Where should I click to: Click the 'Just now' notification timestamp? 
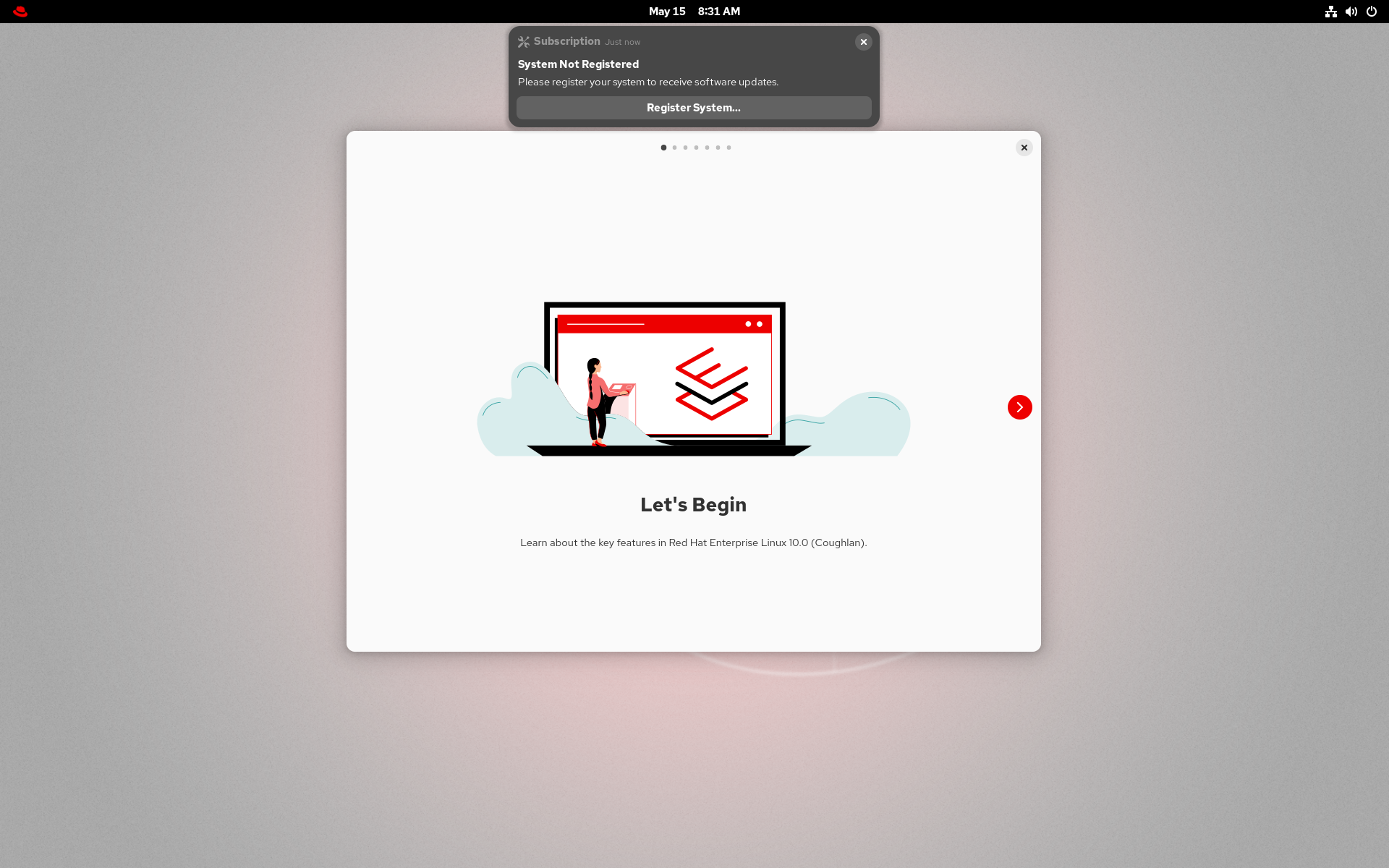click(x=622, y=43)
